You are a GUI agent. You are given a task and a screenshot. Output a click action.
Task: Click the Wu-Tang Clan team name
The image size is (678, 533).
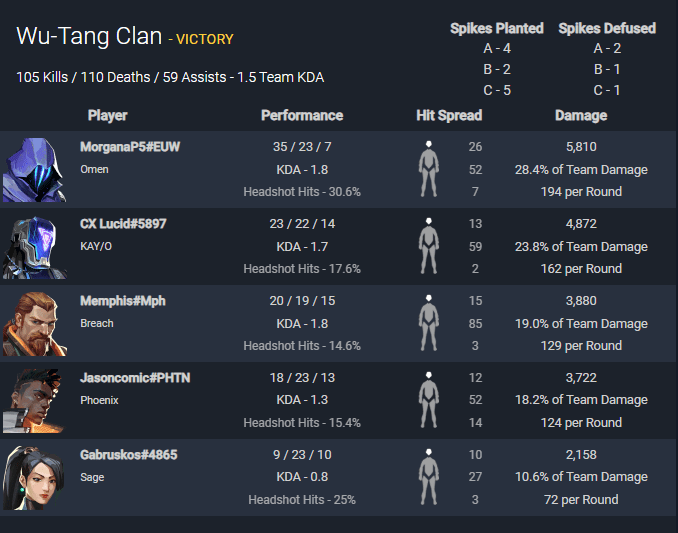[89, 36]
